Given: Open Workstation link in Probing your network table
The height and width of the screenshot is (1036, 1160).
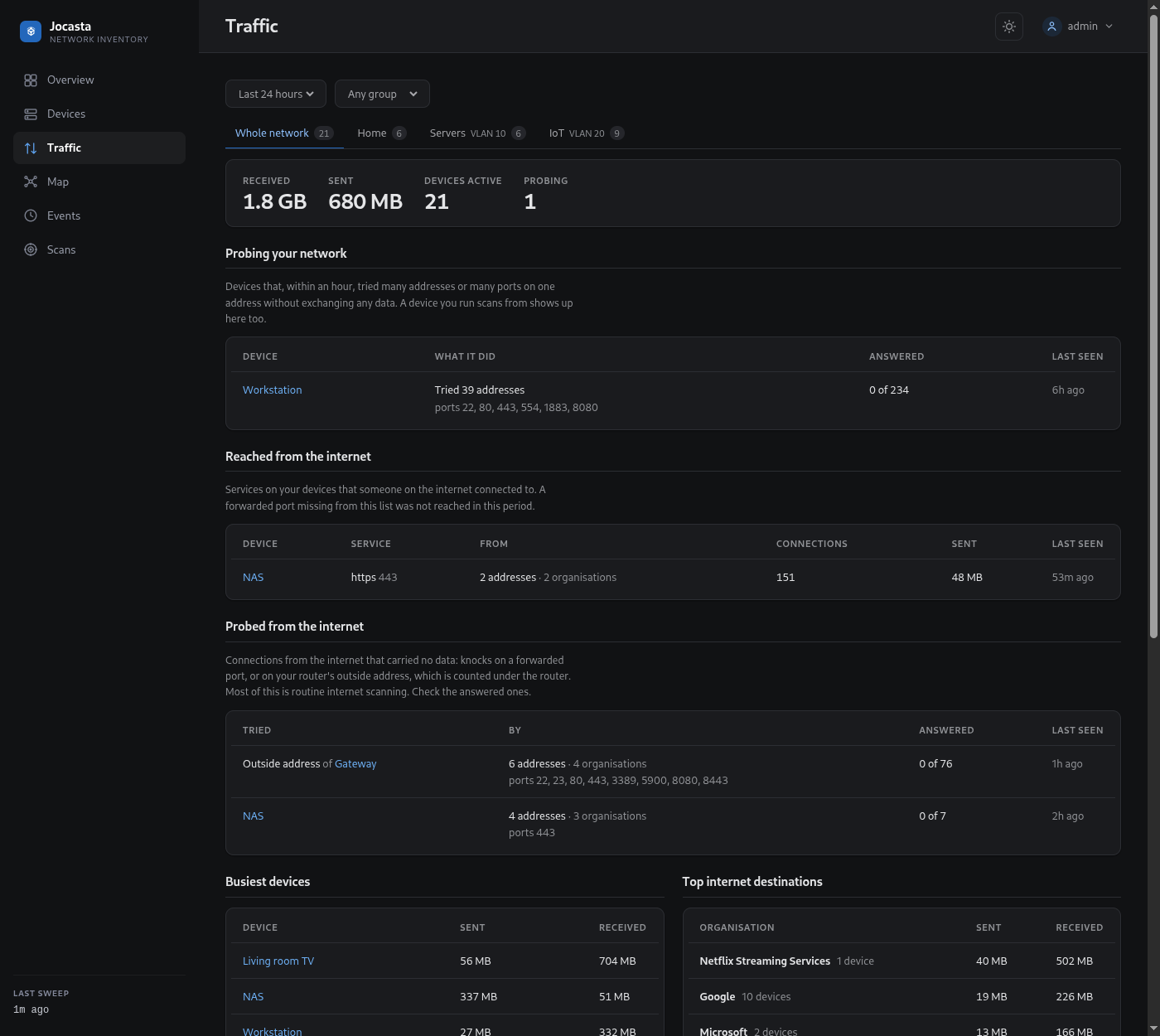Looking at the screenshot, I should (273, 390).
